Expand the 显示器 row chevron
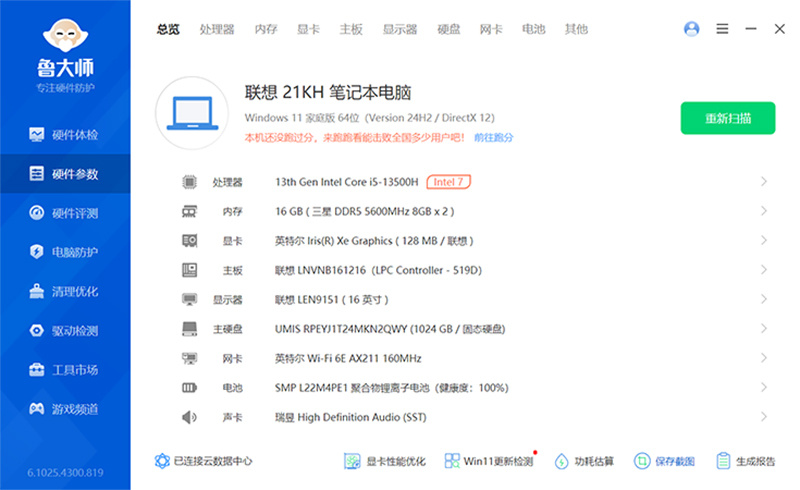This screenshot has width=800, height=490. 764,299
